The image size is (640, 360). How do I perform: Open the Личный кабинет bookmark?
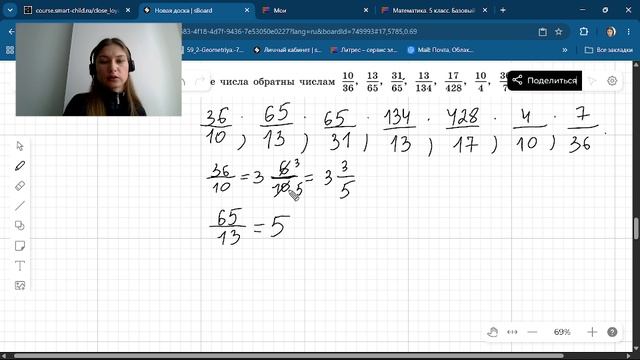click(x=287, y=50)
